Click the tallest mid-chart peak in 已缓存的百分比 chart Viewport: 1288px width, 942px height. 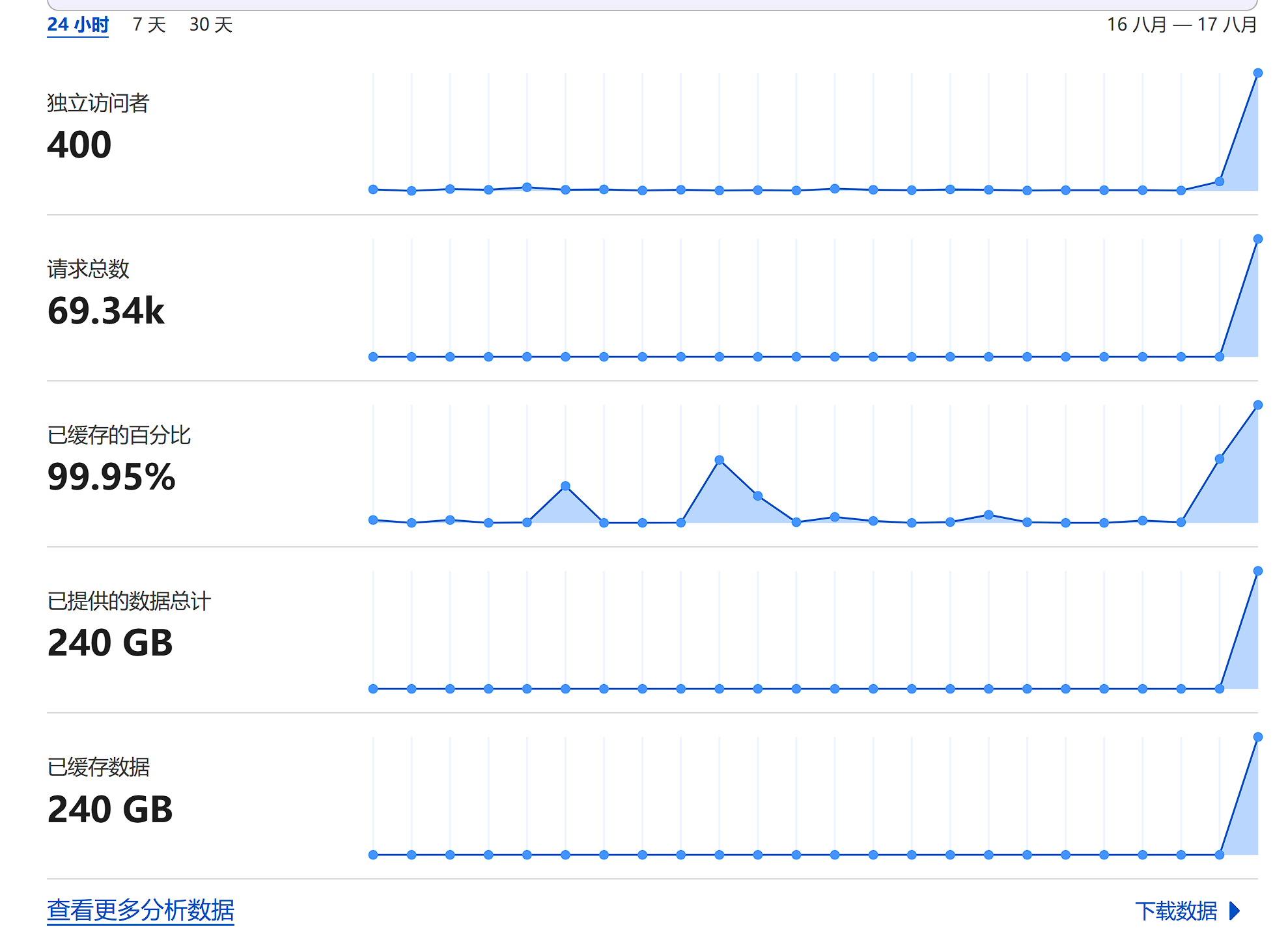pyautogui.click(x=720, y=460)
